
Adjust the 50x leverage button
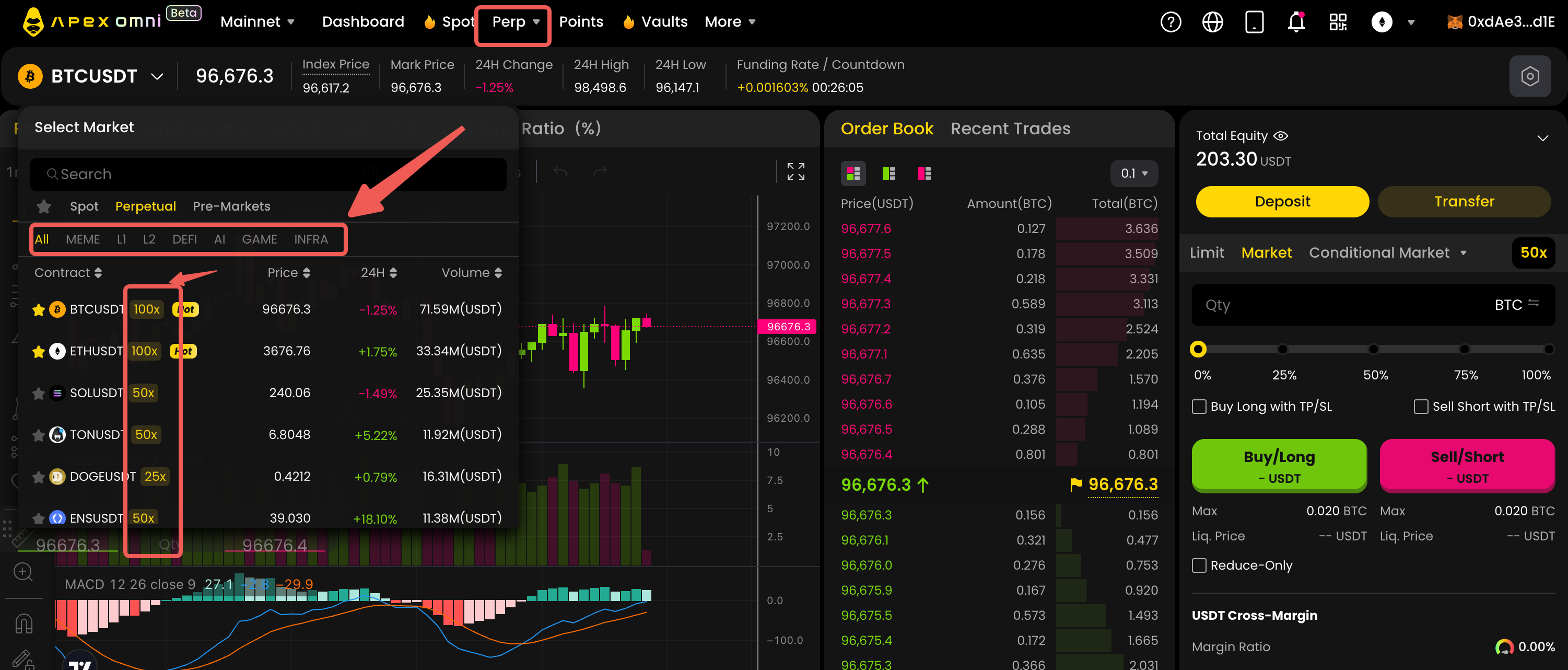tap(1532, 253)
